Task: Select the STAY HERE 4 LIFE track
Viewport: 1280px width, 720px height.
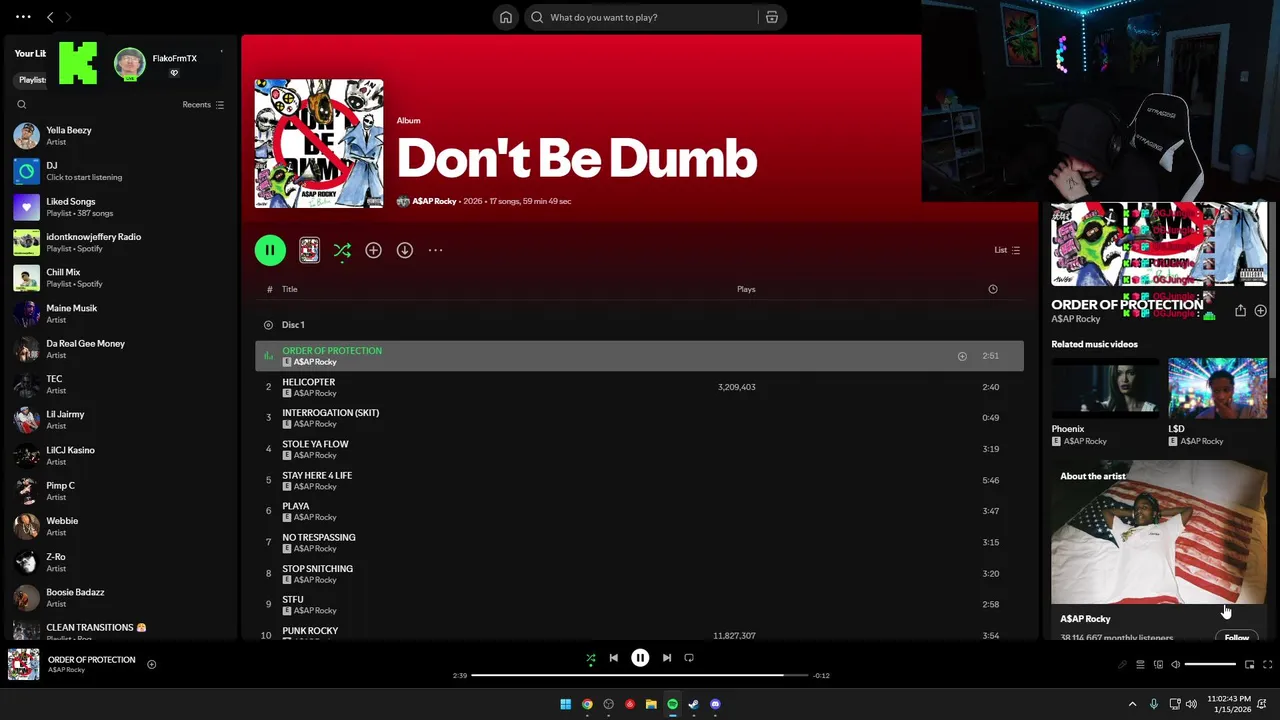Action: click(x=639, y=480)
